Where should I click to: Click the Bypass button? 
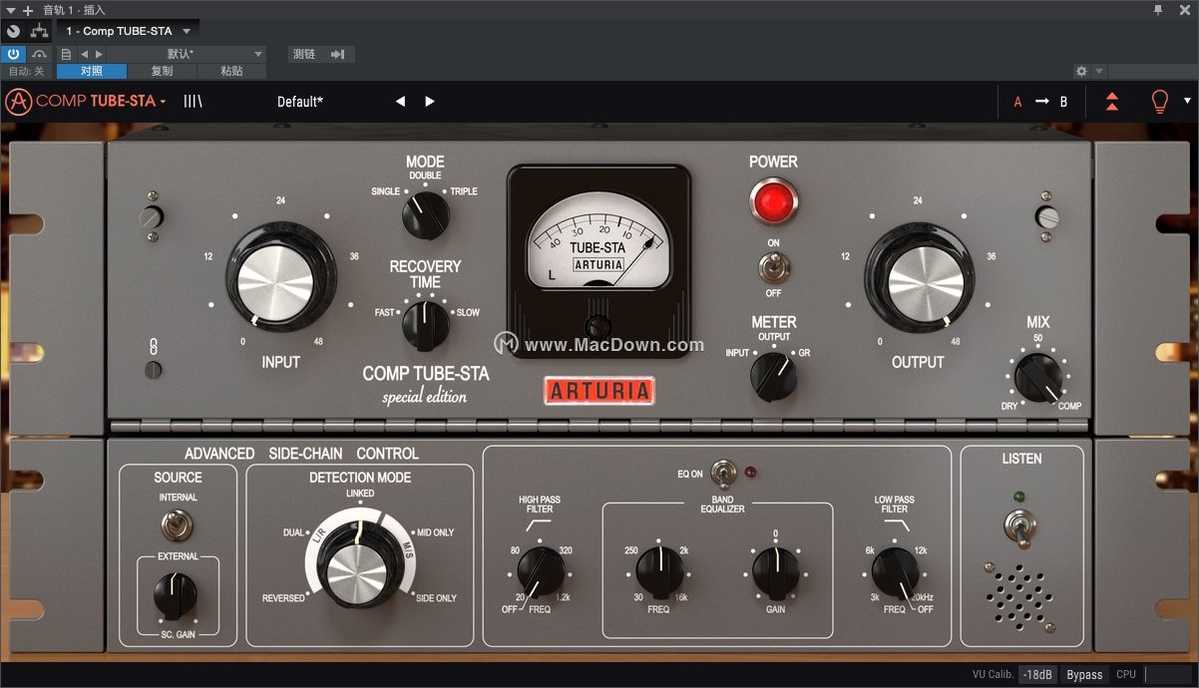click(1084, 674)
